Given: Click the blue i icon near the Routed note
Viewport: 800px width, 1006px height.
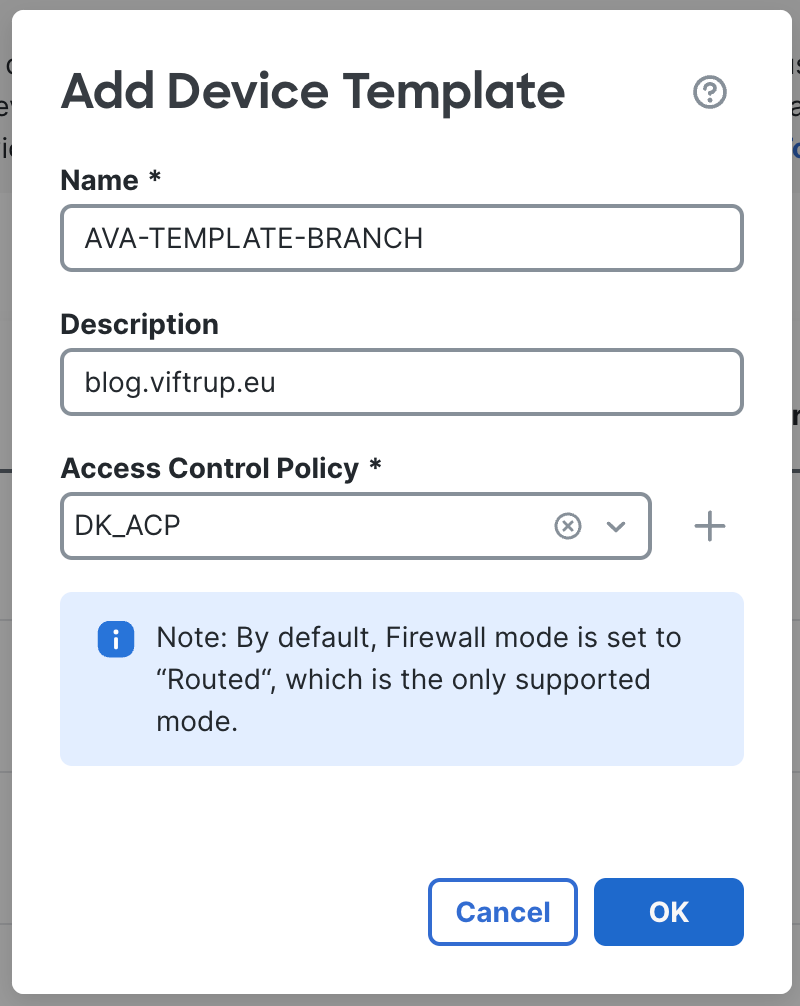Looking at the screenshot, I should (x=116, y=639).
